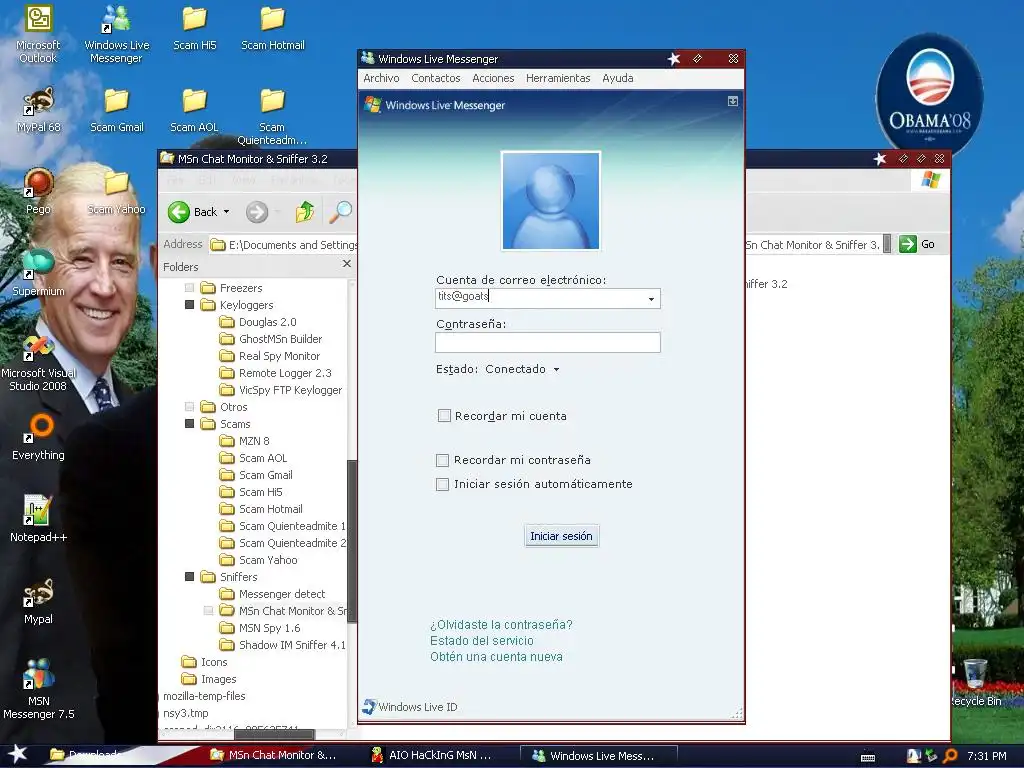Open Microsoft Visual Studio 2008 shortcut
The height and width of the screenshot is (768, 1024).
point(38,362)
